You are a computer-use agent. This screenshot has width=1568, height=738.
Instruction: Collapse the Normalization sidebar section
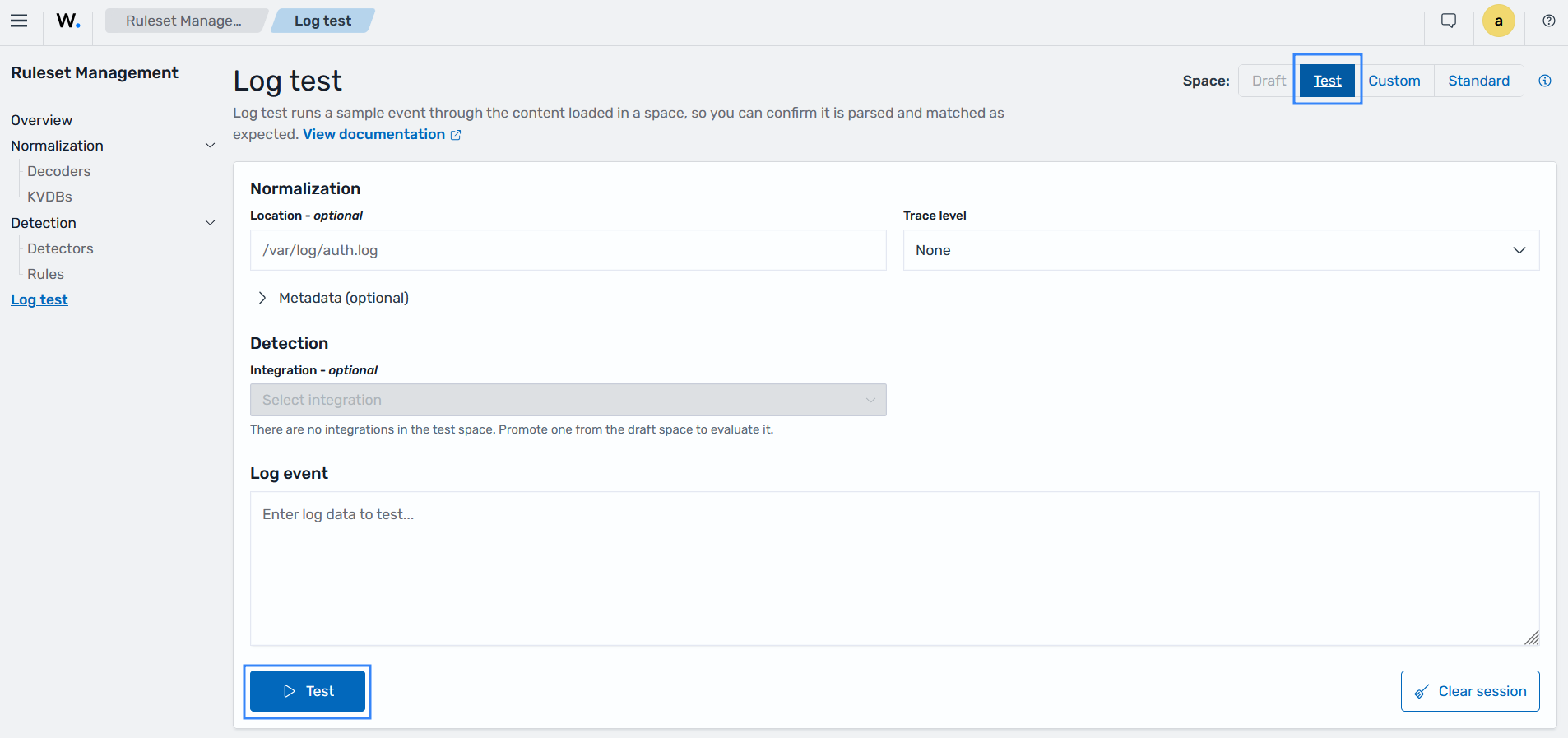(210, 146)
